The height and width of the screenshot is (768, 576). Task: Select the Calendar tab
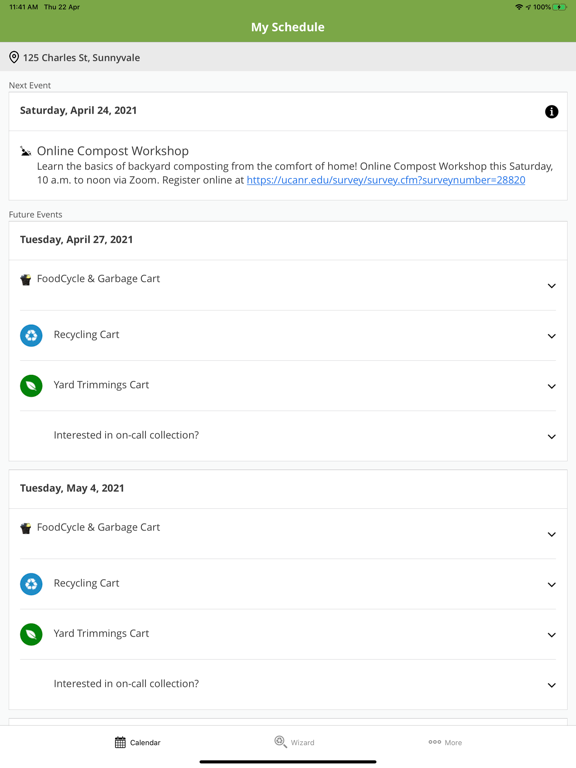(x=137, y=743)
